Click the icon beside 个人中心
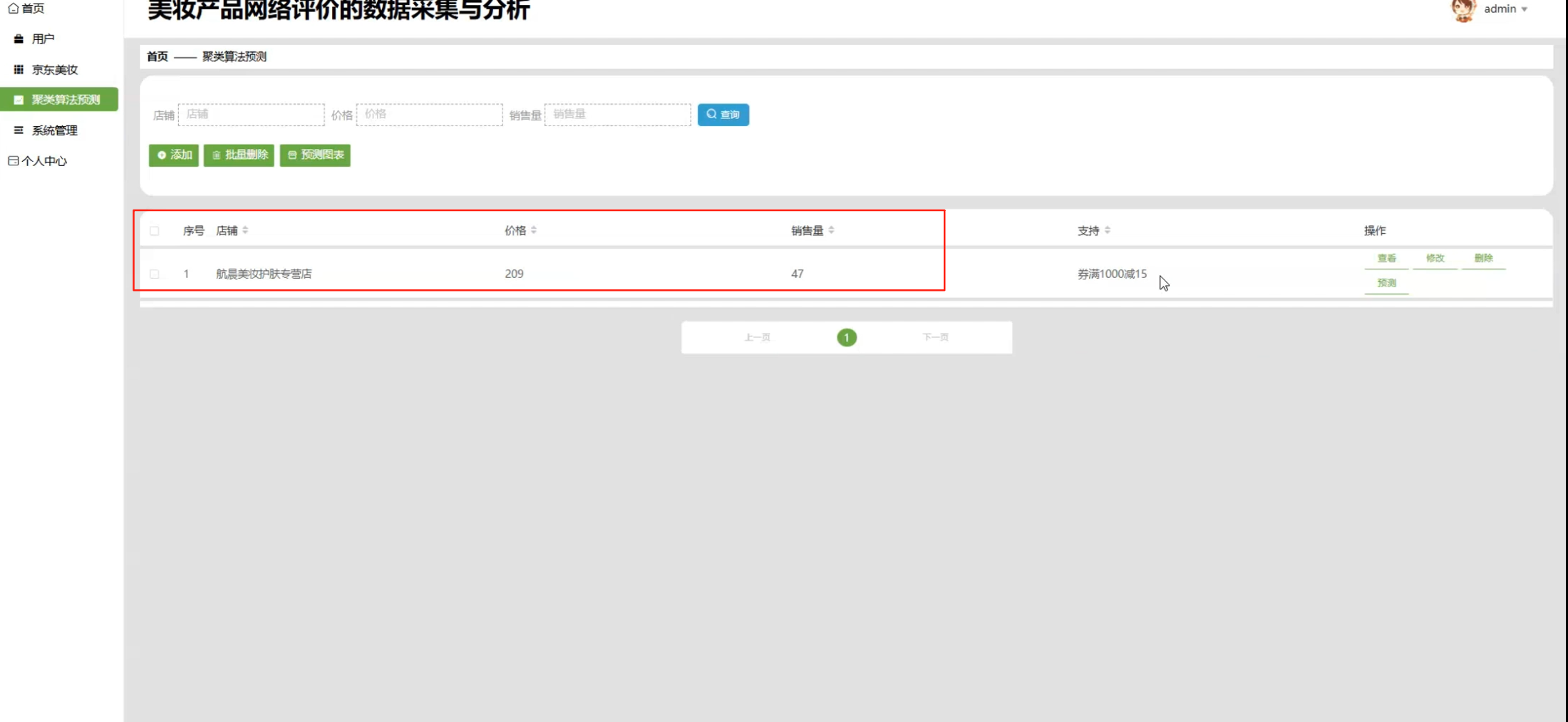 (x=13, y=161)
